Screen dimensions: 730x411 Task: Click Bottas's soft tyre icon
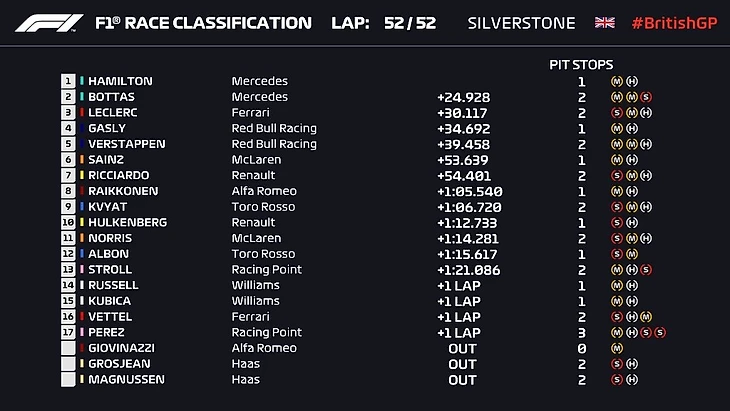(646, 97)
